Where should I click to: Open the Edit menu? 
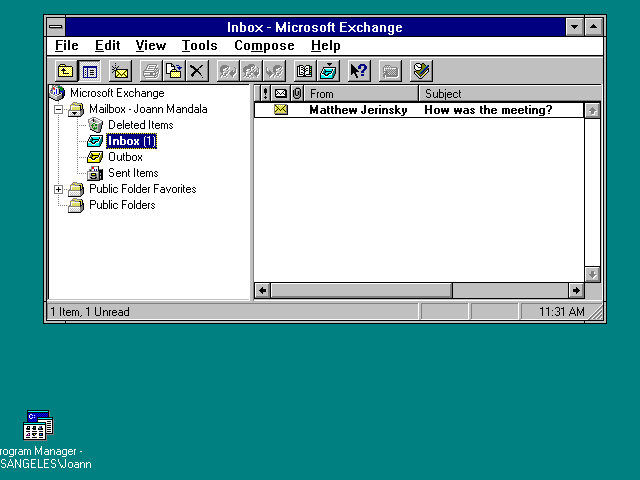click(108, 45)
